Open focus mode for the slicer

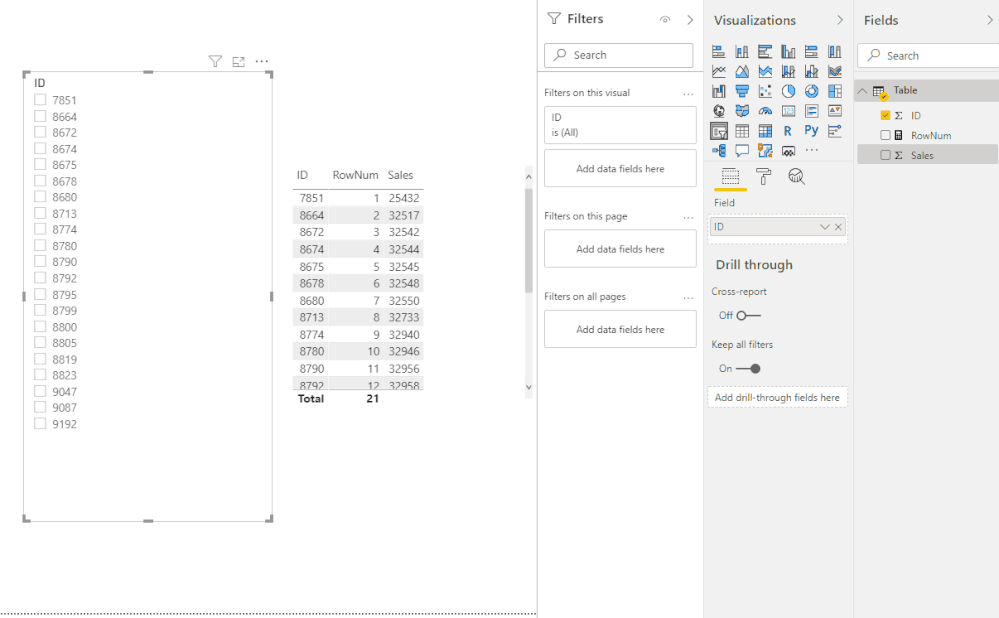238,62
